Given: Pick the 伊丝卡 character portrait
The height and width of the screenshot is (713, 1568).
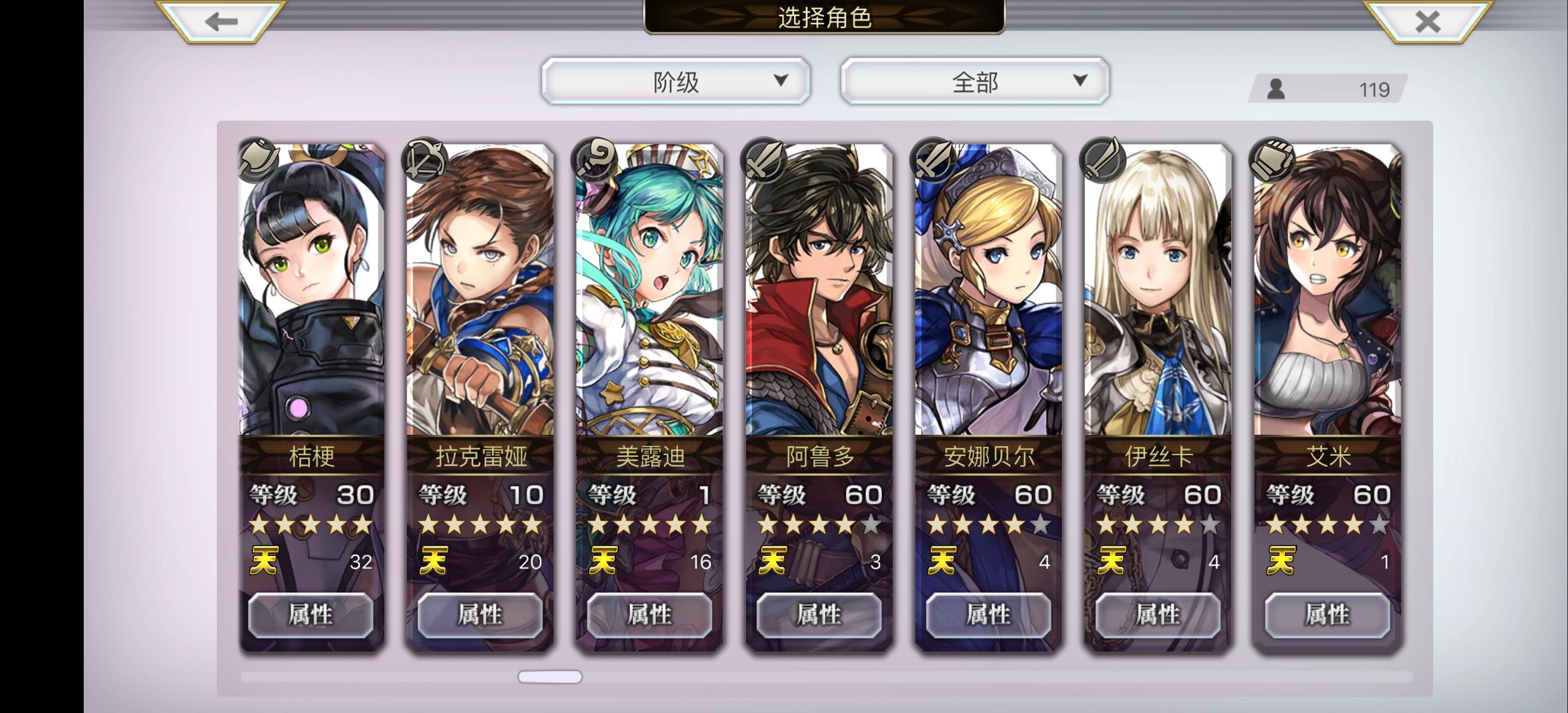Looking at the screenshot, I should click(1158, 289).
